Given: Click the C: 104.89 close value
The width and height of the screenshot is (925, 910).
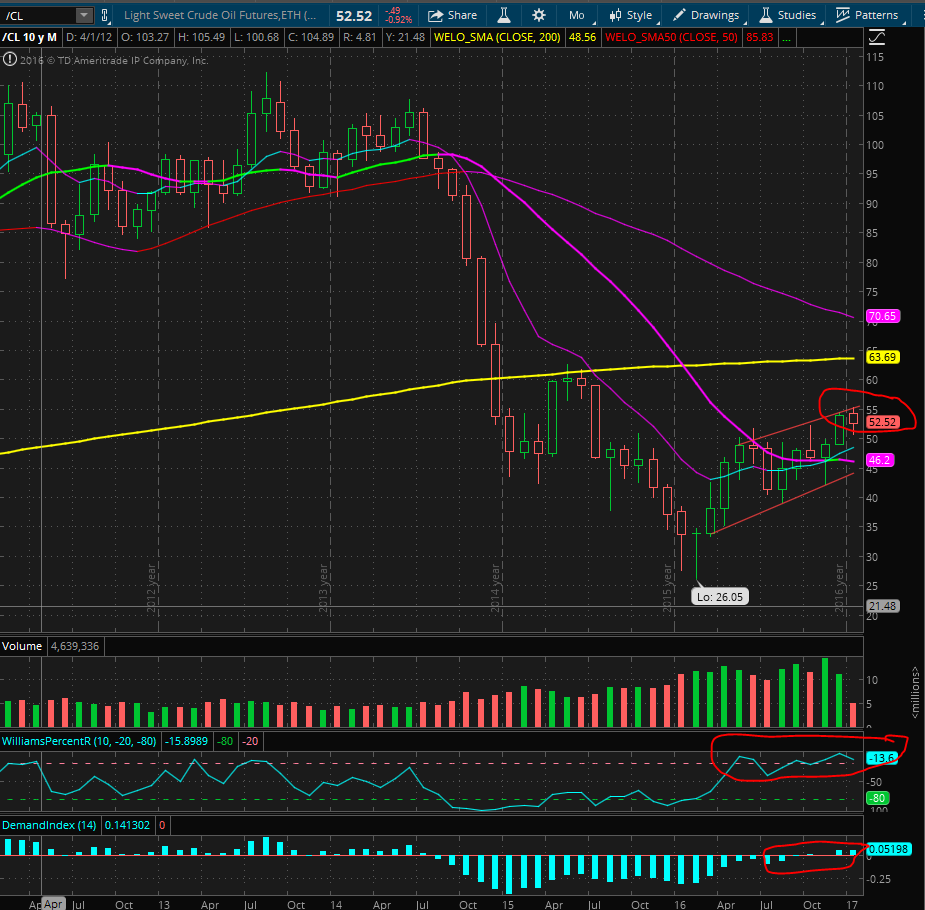Looking at the screenshot, I should click(311, 37).
